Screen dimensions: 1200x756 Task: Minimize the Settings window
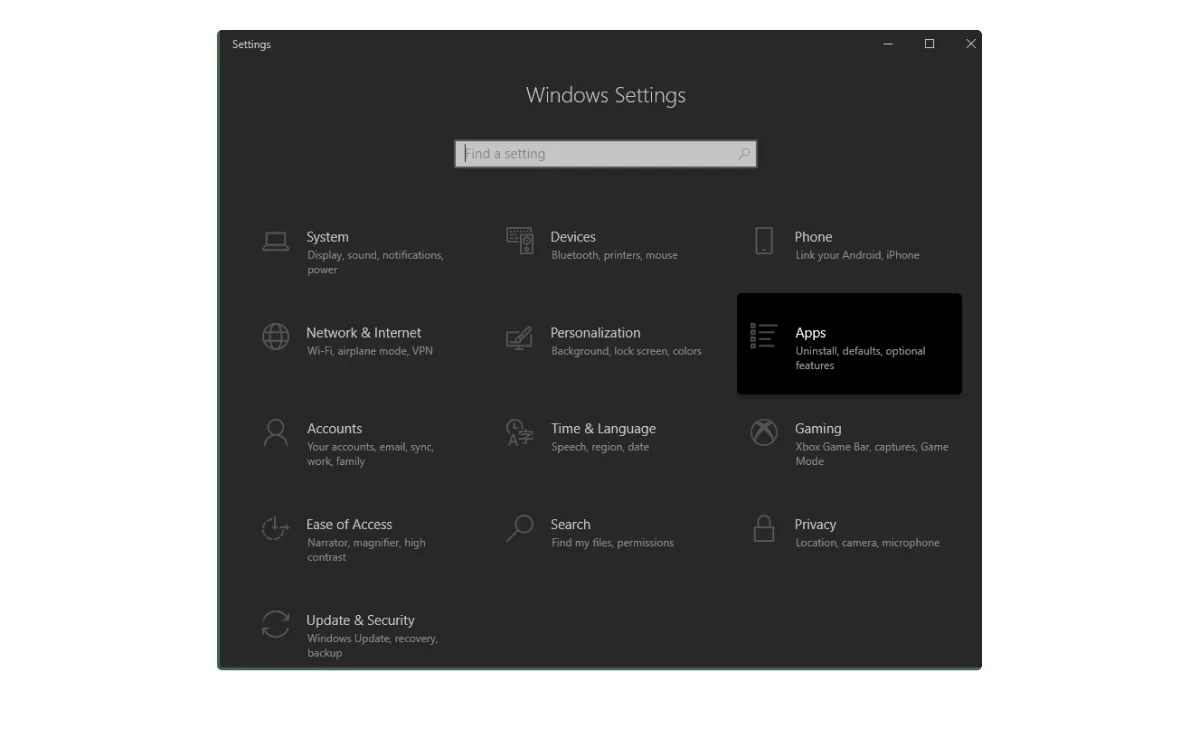pyautogui.click(x=888, y=44)
